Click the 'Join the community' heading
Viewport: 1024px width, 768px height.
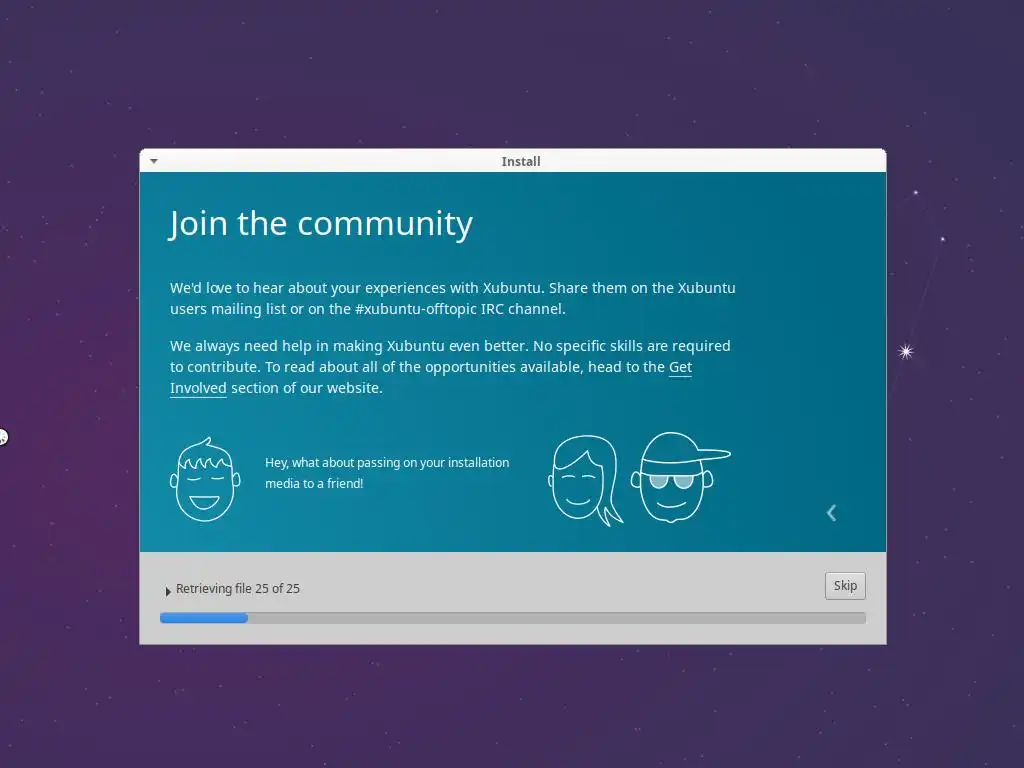click(x=321, y=224)
